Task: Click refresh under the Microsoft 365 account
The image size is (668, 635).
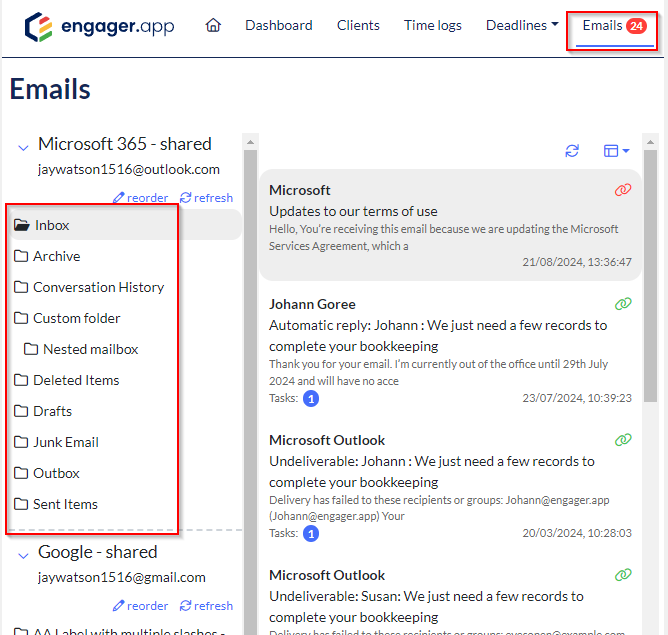Action: (x=206, y=198)
